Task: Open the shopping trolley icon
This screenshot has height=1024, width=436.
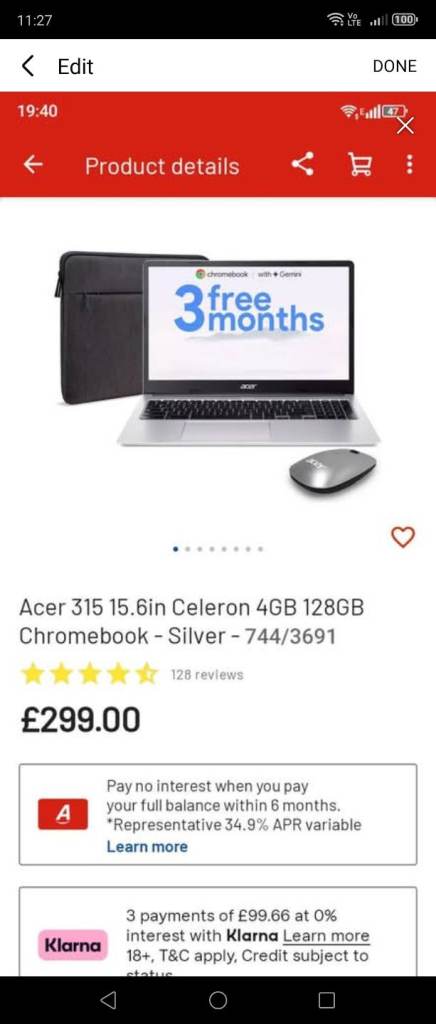Action: point(360,165)
